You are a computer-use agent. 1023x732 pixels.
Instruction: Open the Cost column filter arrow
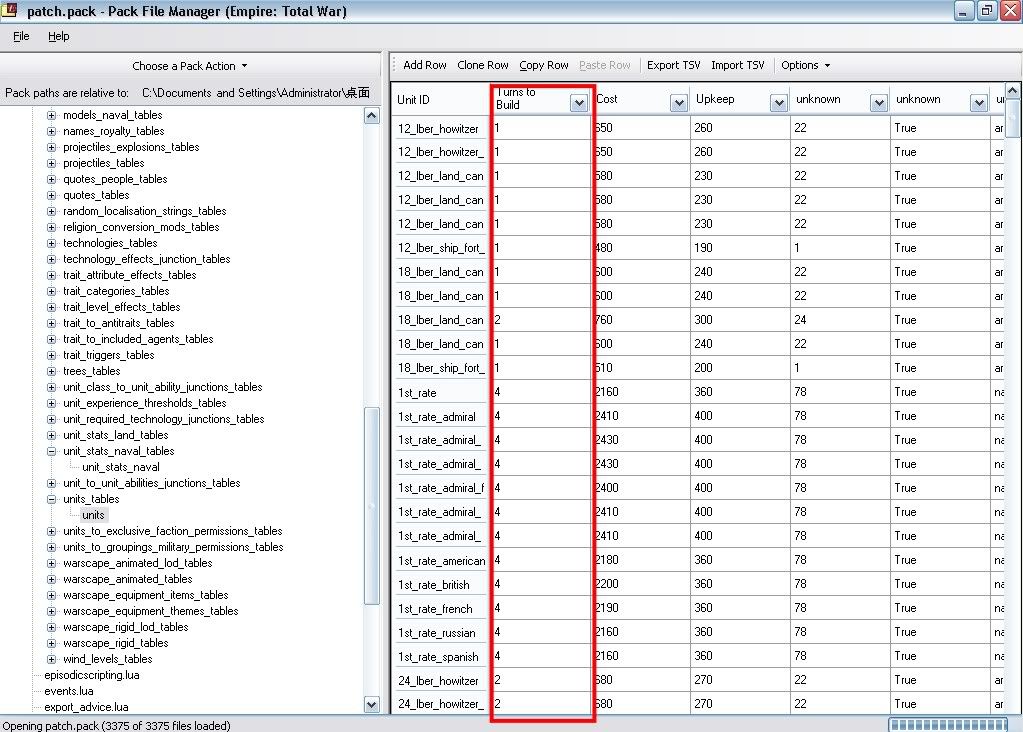click(679, 102)
